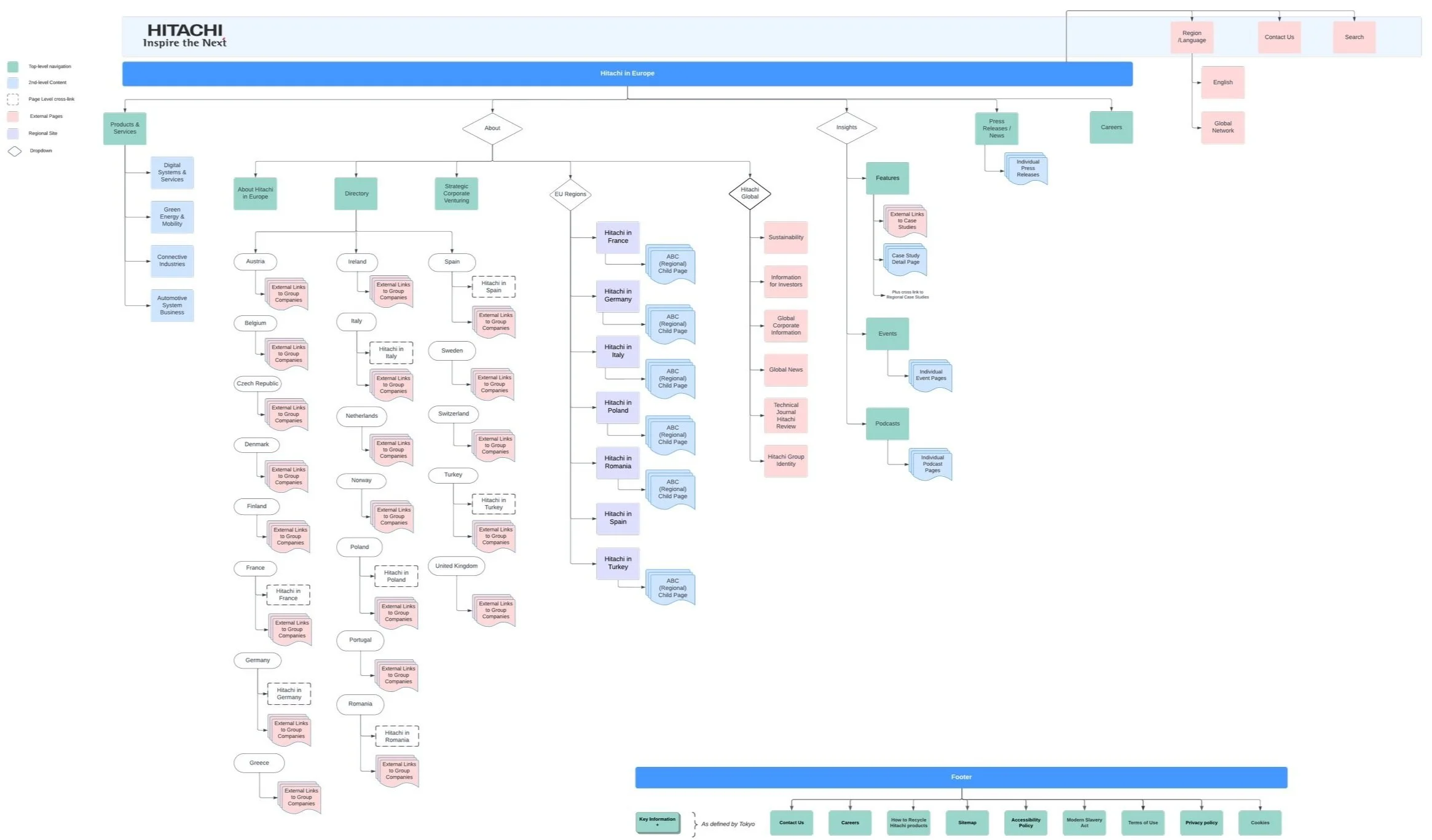The width and height of the screenshot is (1432, 840).
Task: Select the Products & Services node
Action: tap(125, 128)
